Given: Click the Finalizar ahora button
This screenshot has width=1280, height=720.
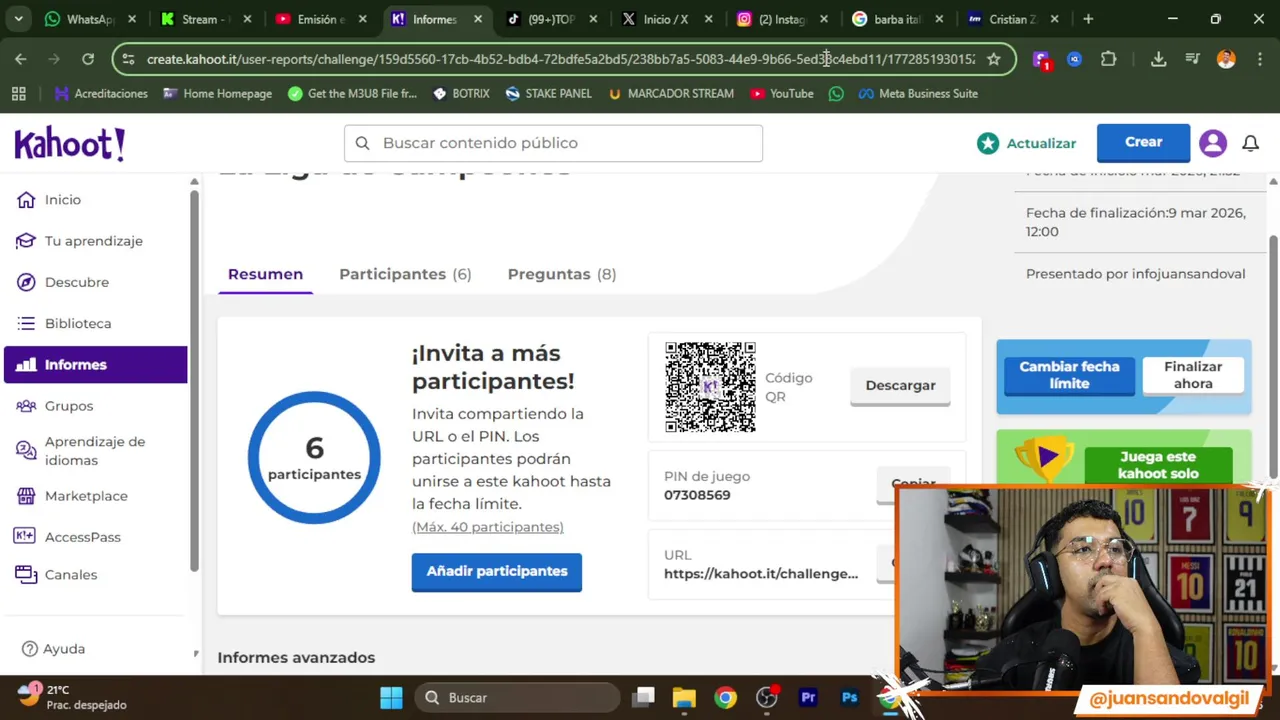Looking at the screenshot, I should (x=1193, y=376).
